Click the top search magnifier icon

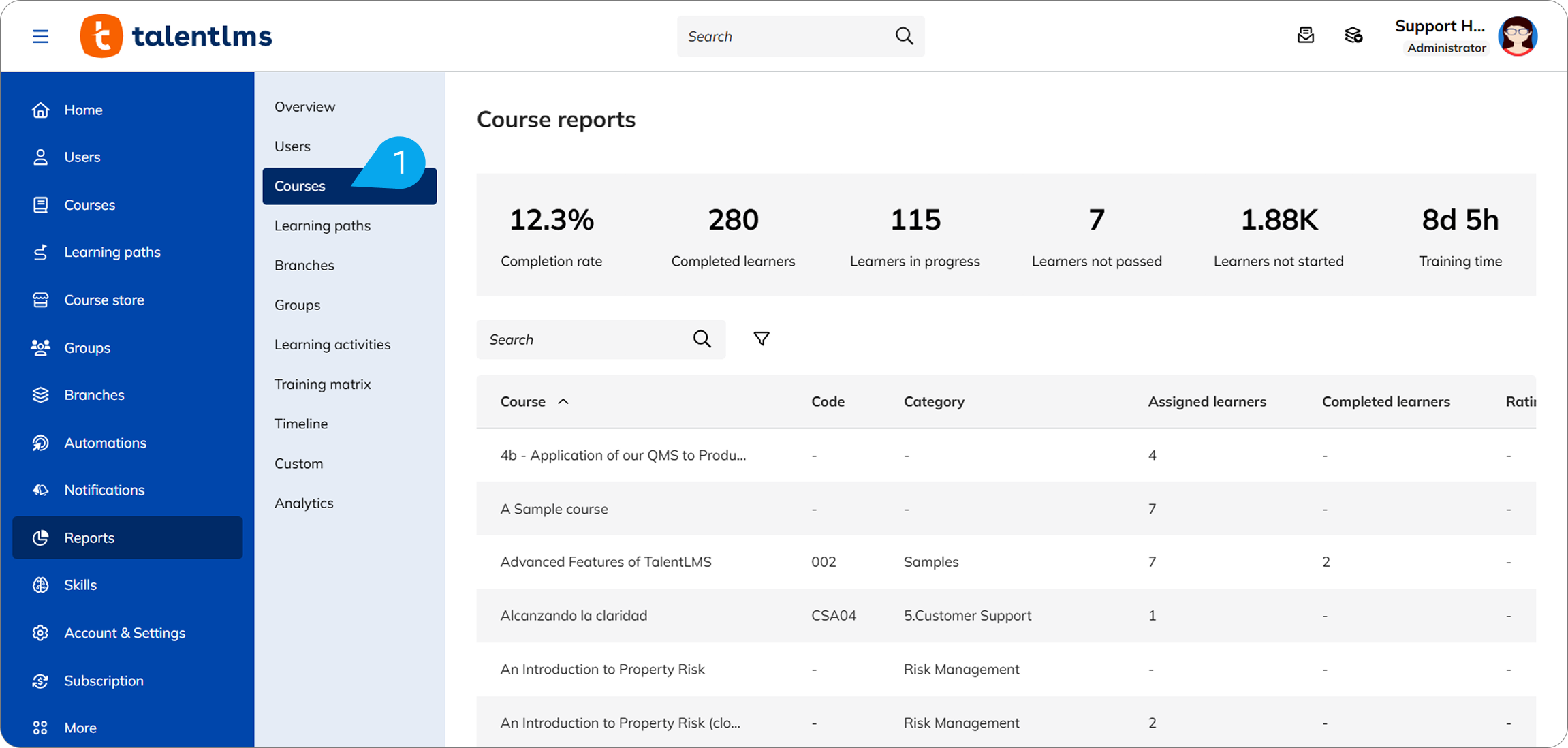pos(904,36)
